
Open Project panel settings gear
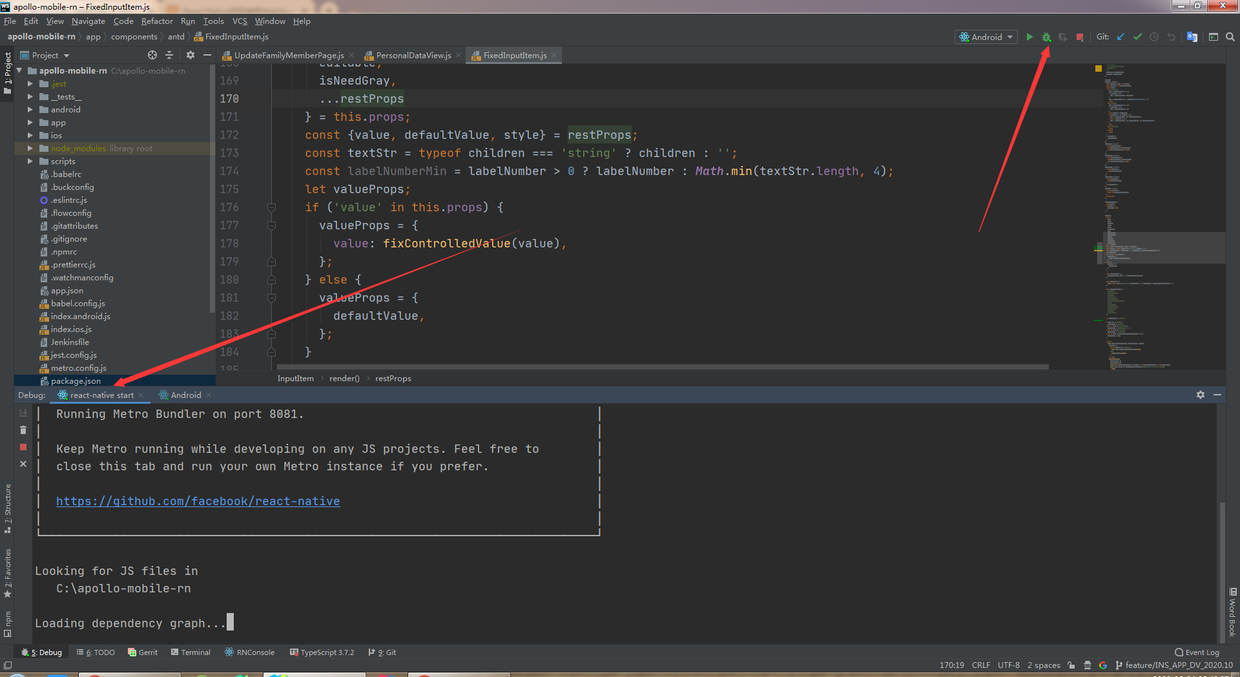click(190, 55)
